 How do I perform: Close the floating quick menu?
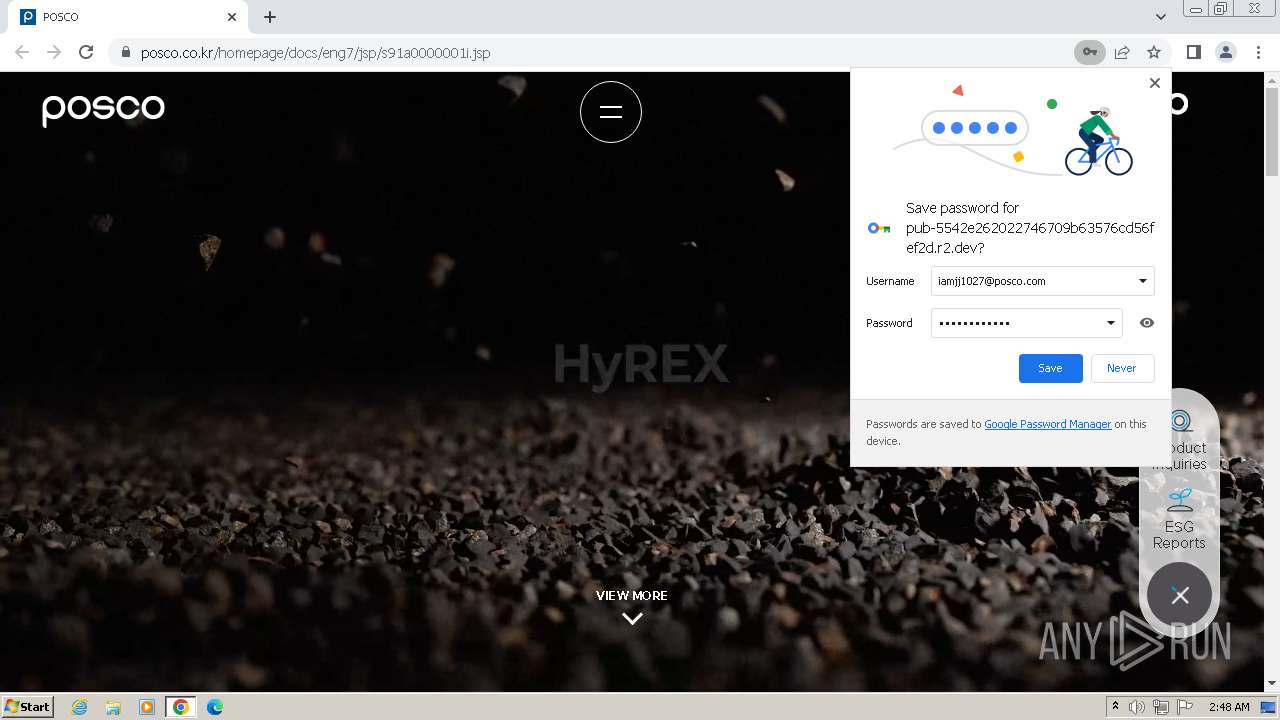1180,595
